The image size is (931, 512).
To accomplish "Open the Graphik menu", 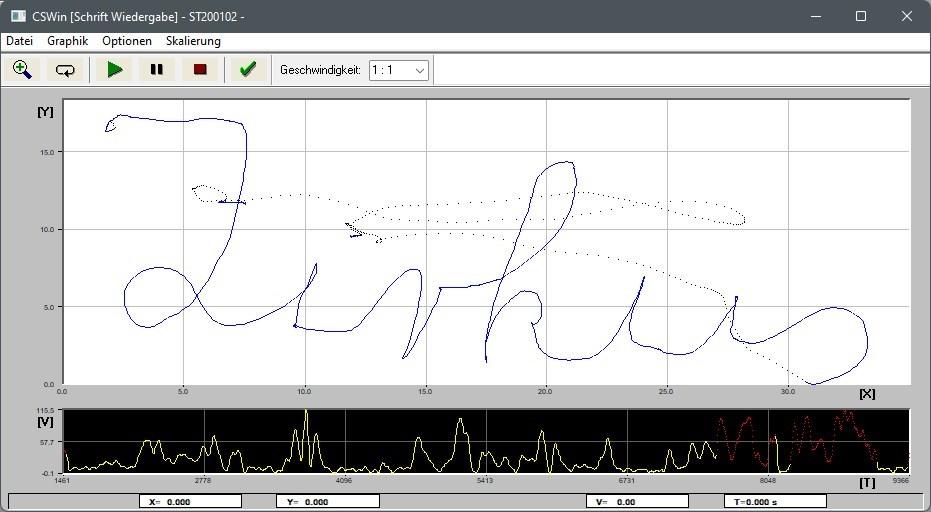I will pos(68,41).
